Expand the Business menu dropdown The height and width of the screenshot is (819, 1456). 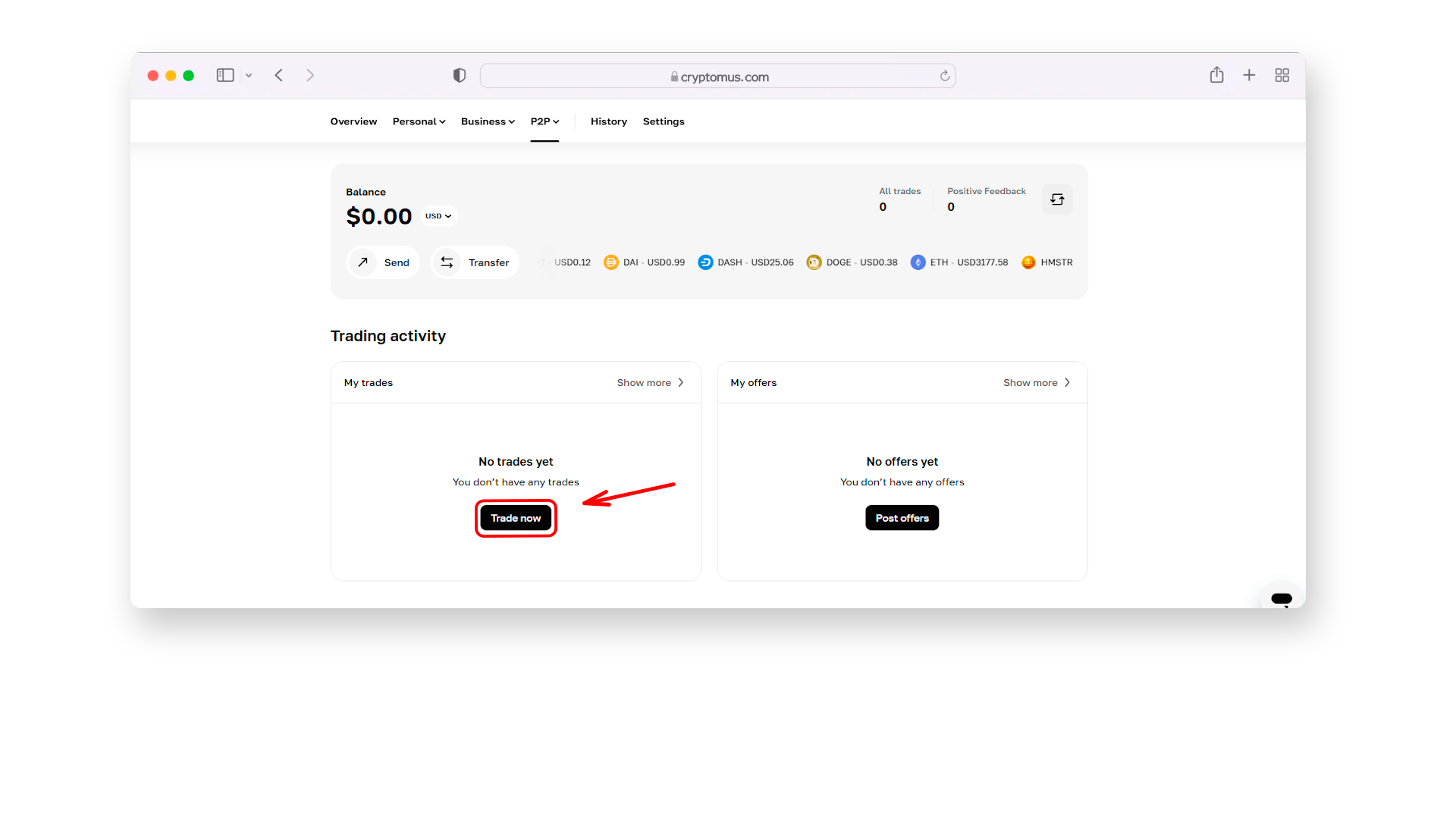click(x=487, y=121)
